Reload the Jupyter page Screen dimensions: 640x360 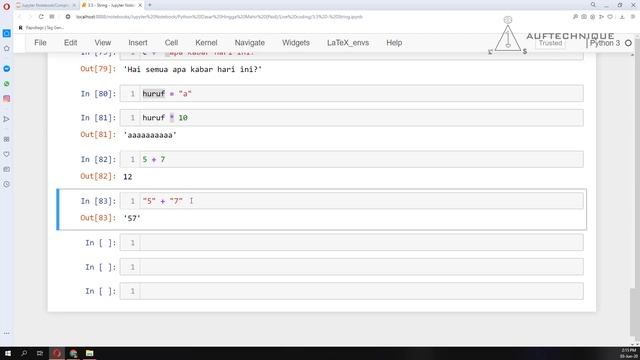(41, 17)
